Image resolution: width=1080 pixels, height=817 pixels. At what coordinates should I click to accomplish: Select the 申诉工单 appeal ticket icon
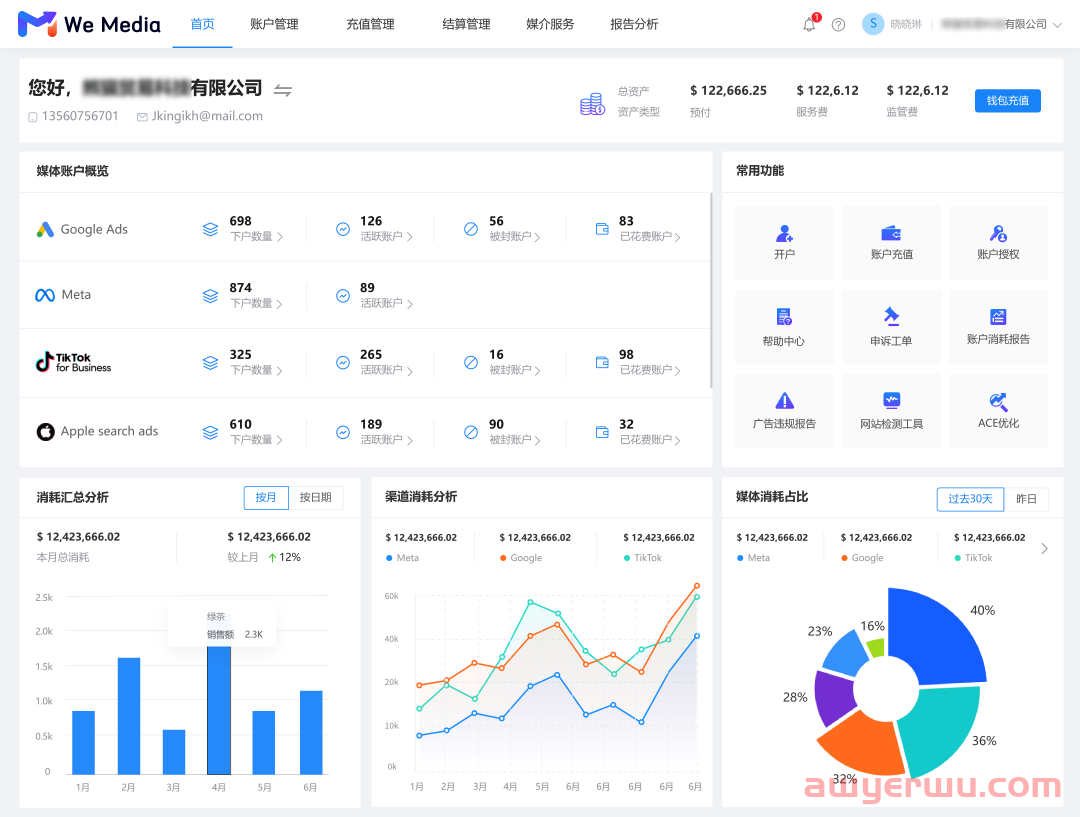[890, 326]
